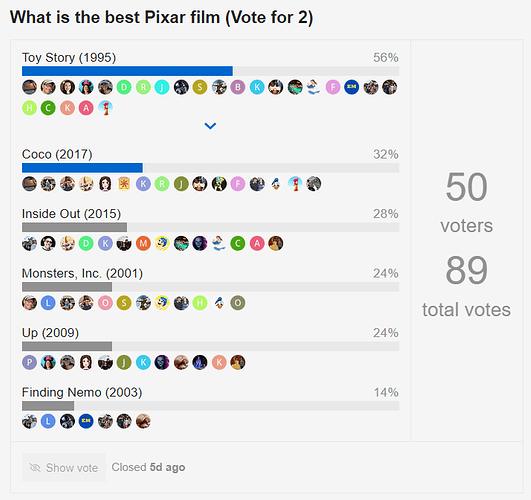Click the Toy Story (1995) option label

click(x=69, y=58)
